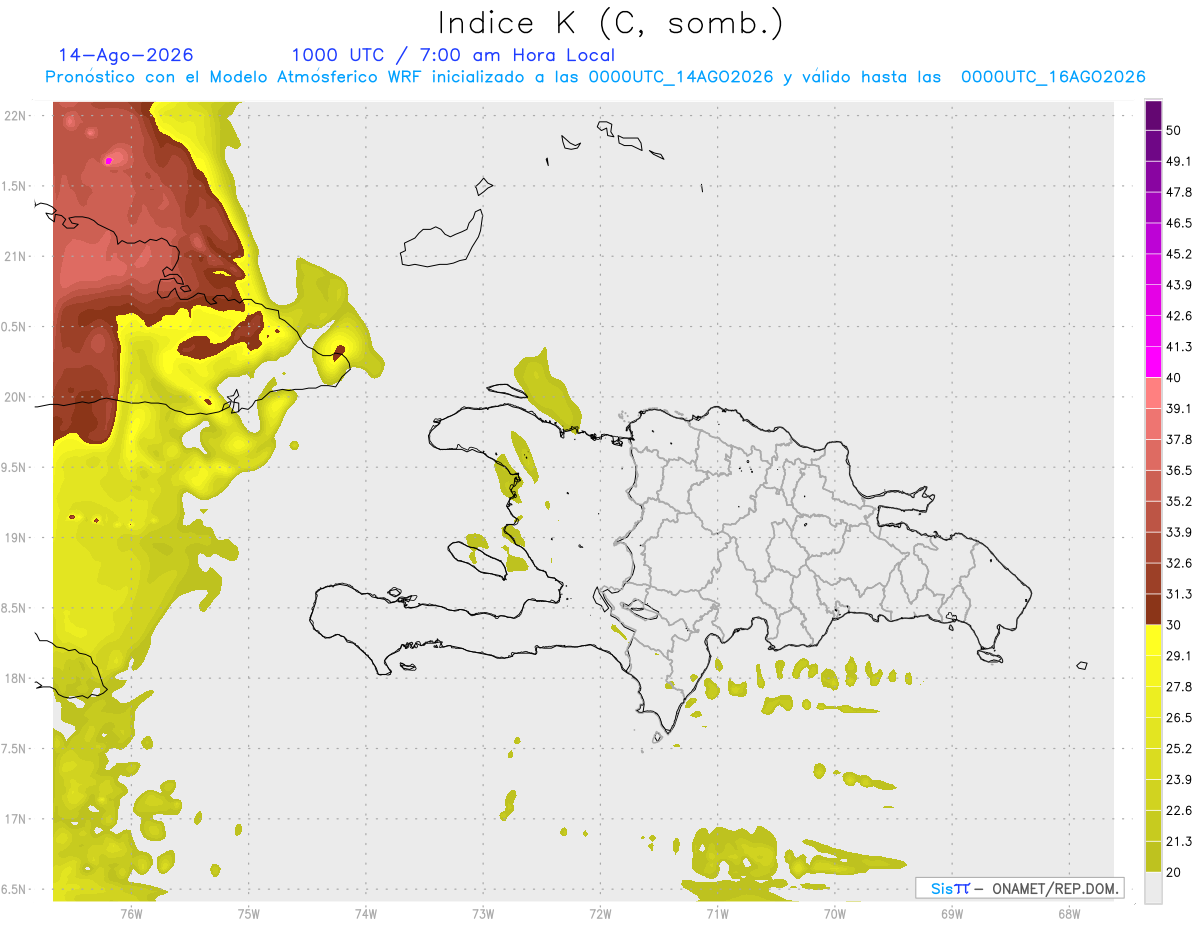Click the colorbar value 45.2

[1179, 254]
